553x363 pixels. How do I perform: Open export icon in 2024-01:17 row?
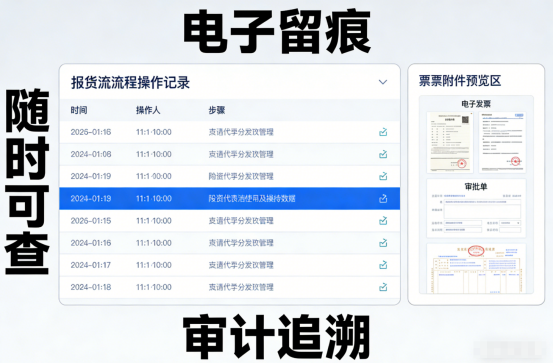(x=383, y=265)
